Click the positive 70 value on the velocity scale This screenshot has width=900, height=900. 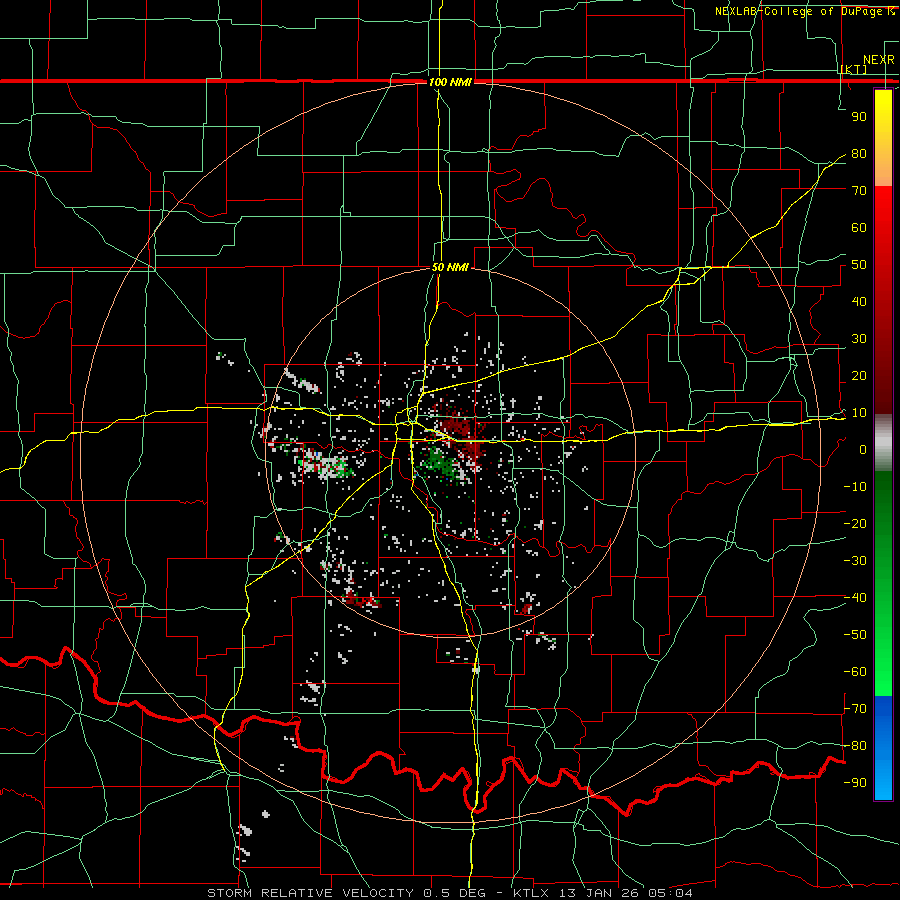click(859, 191)
